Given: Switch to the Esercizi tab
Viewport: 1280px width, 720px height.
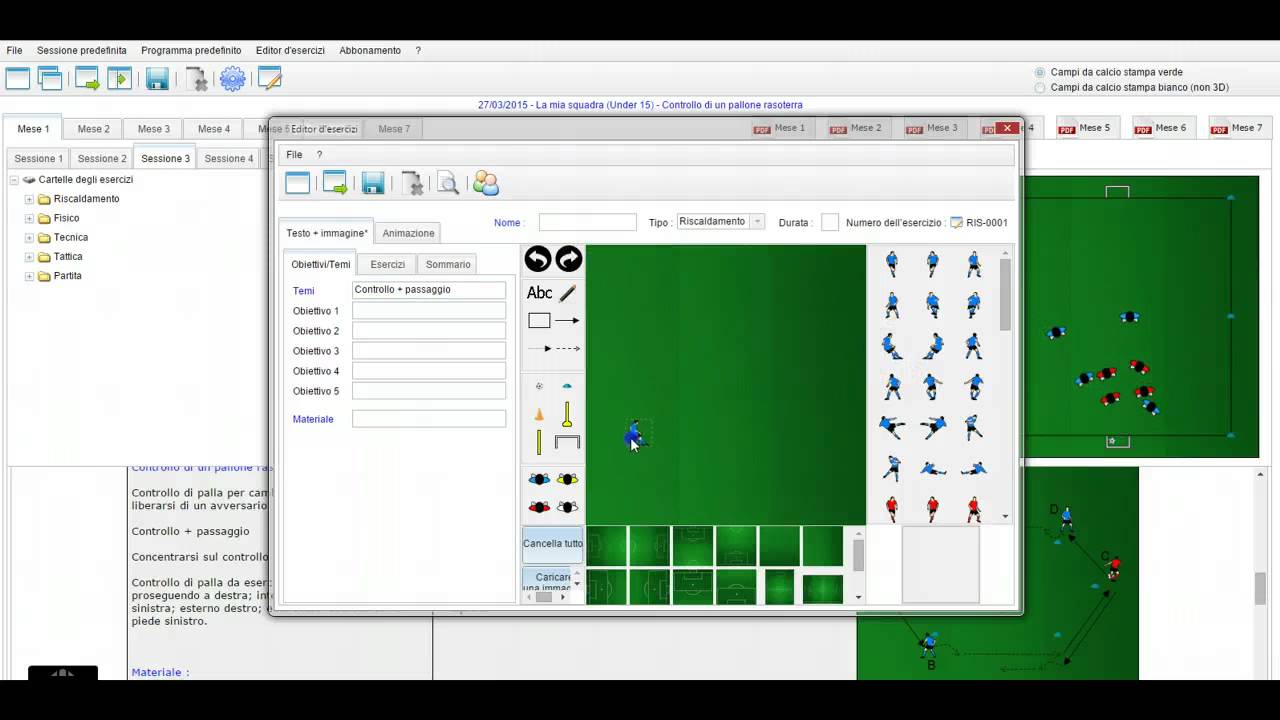Looking at the screenshot, I should point(387,265).
